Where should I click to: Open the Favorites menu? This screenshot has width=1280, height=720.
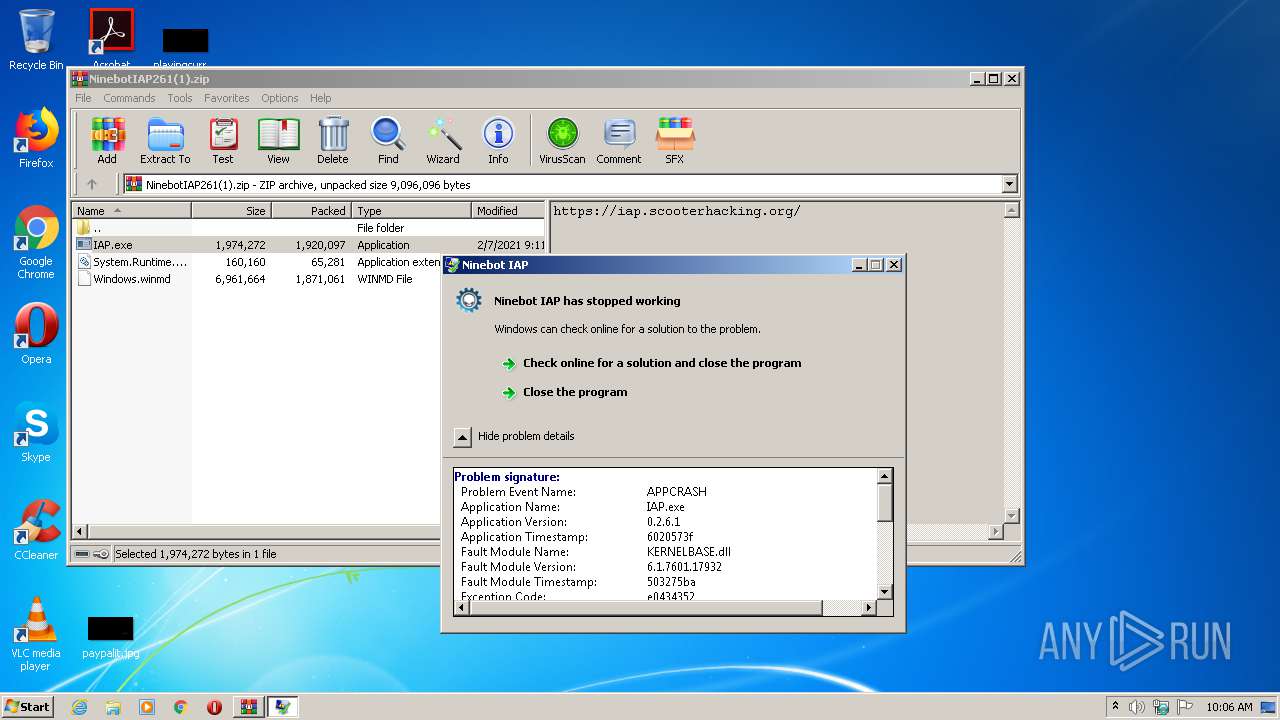[x=227, y=98]
